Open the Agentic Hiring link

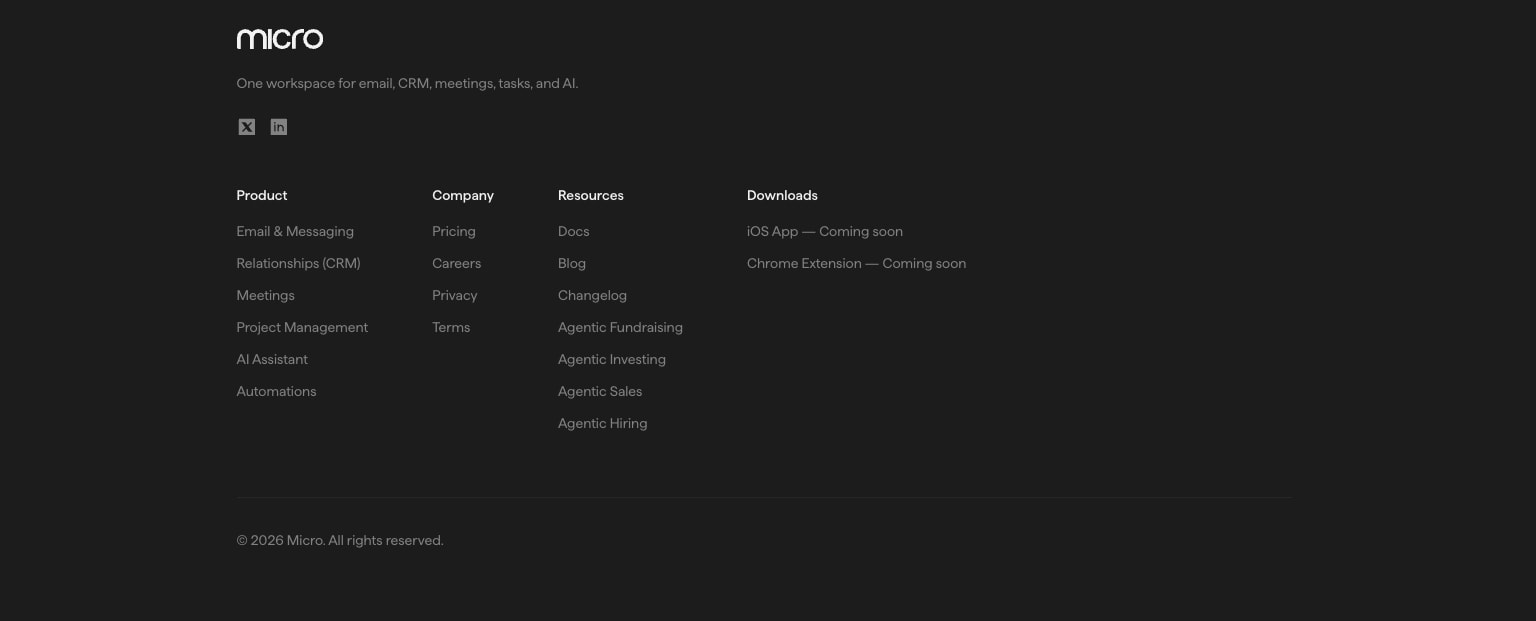click(x=603, y=423)
